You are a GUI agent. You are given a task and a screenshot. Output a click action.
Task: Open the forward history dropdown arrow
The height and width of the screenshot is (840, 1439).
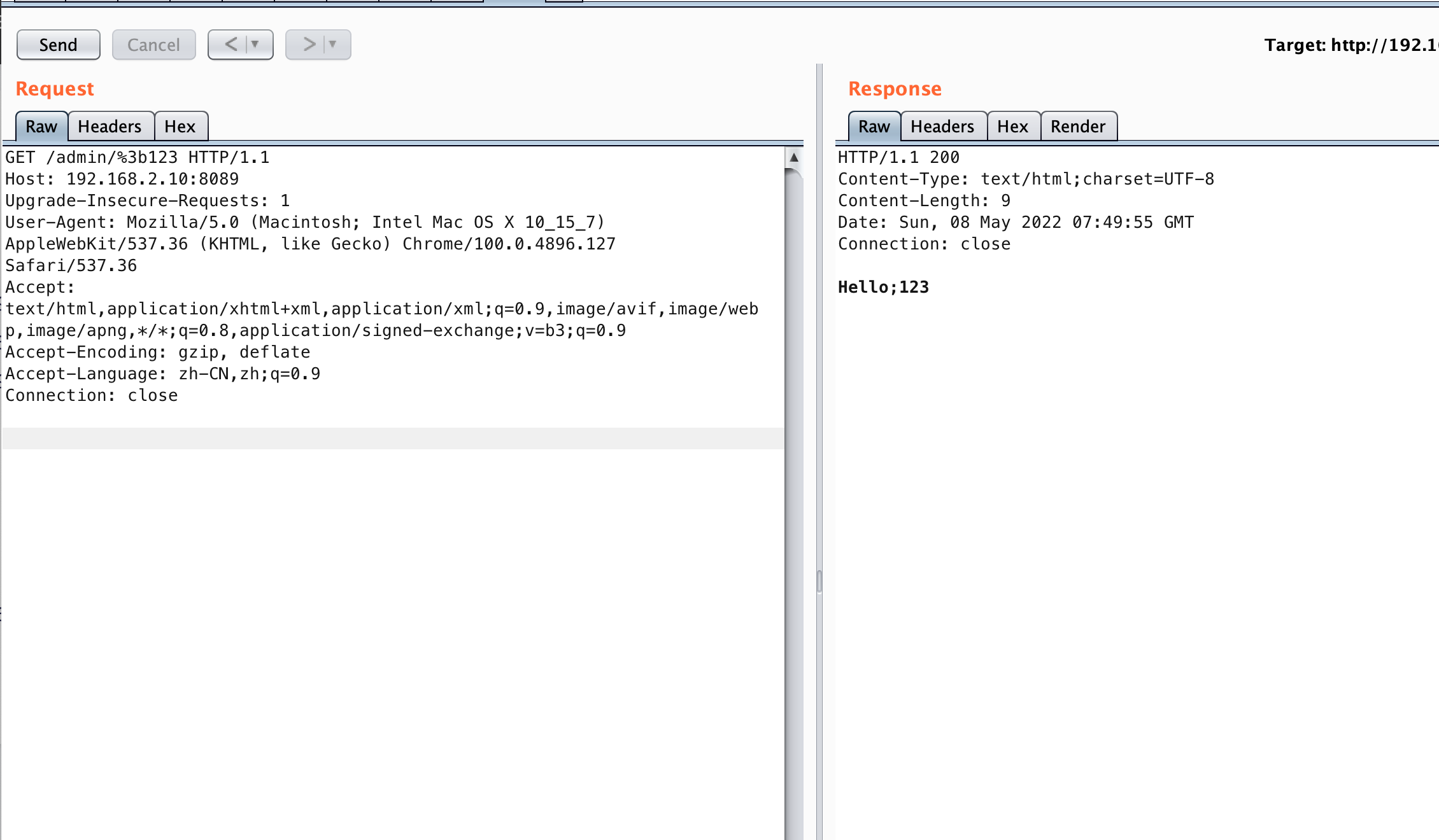click(332, 45)
